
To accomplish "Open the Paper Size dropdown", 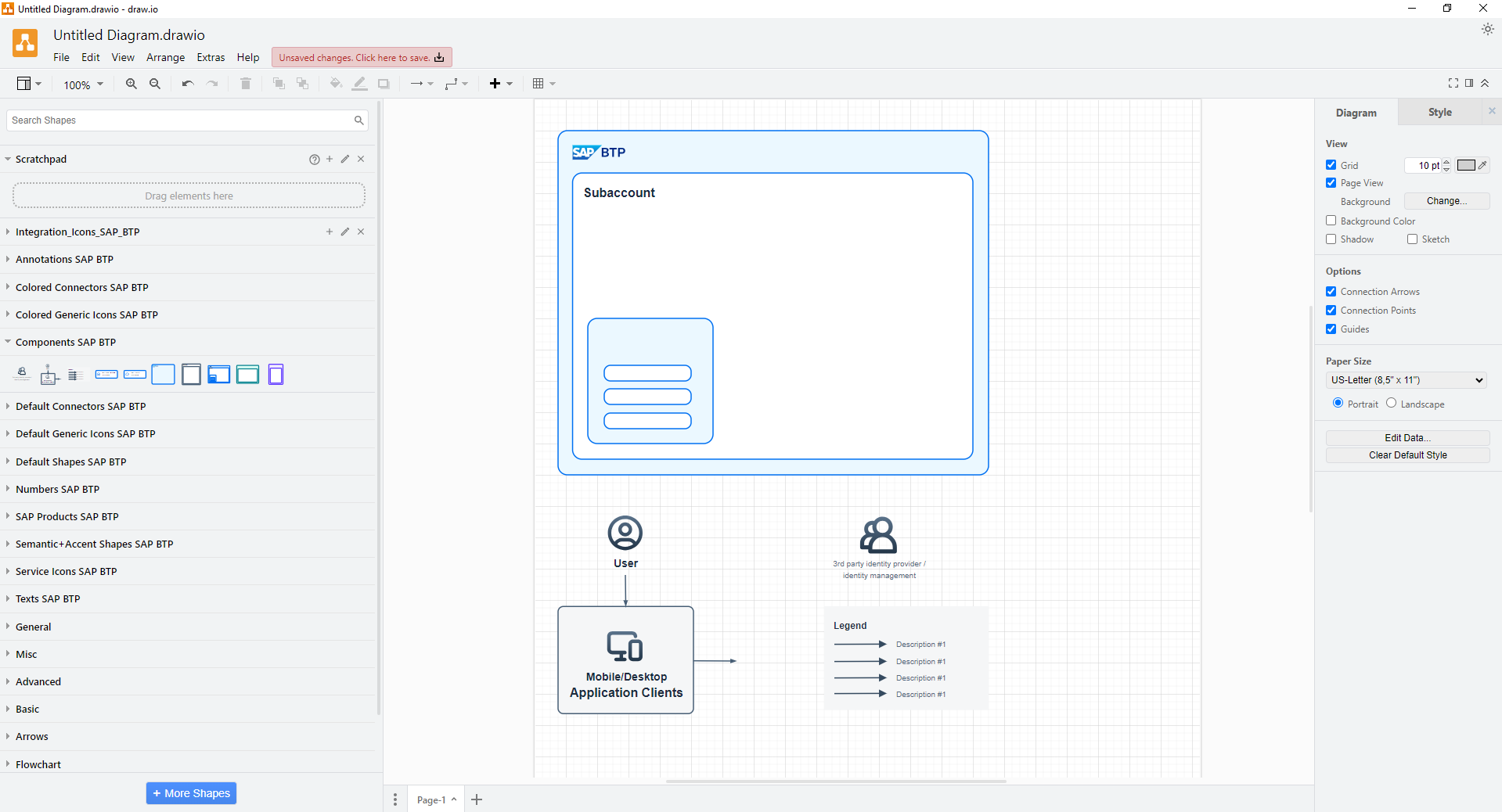I will [x=1405, y=379].
